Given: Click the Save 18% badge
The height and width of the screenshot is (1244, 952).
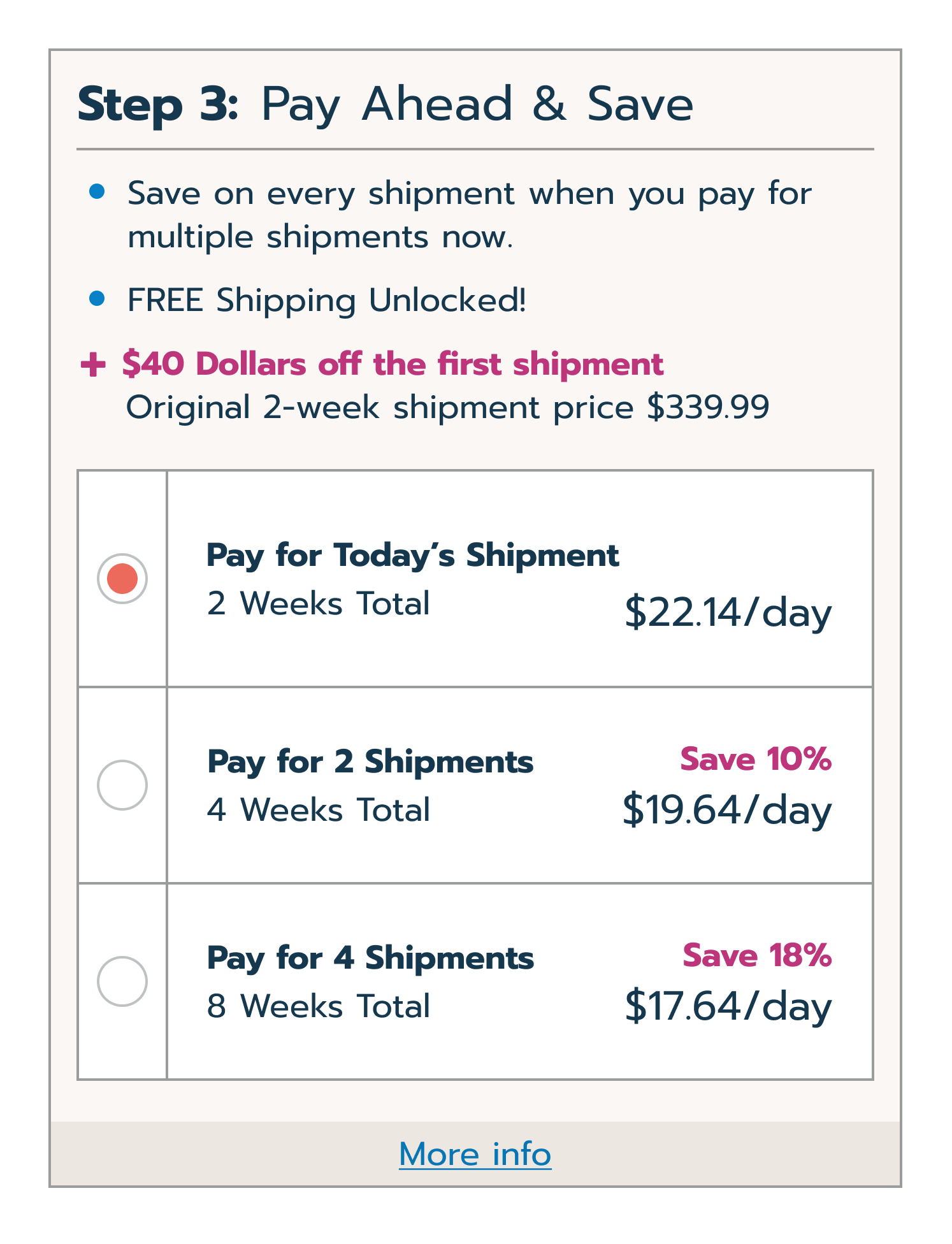Looking at the screenshot, I should tap(757, 955).
